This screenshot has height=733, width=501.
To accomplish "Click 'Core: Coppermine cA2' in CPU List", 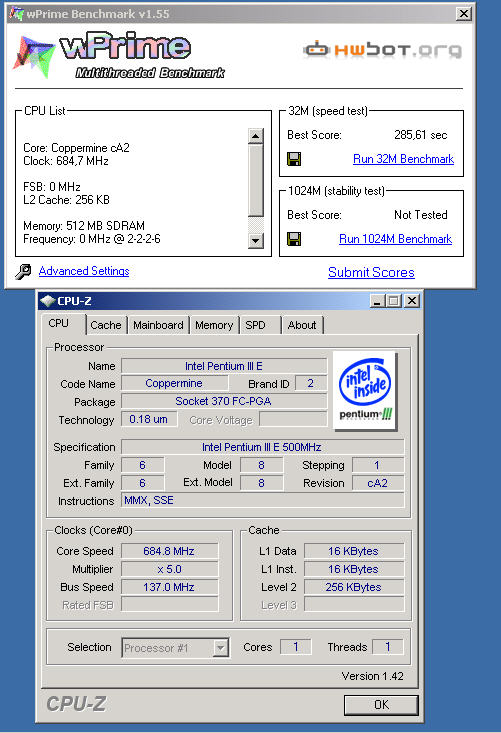I will pyautogui.click(x=76, y=148).
